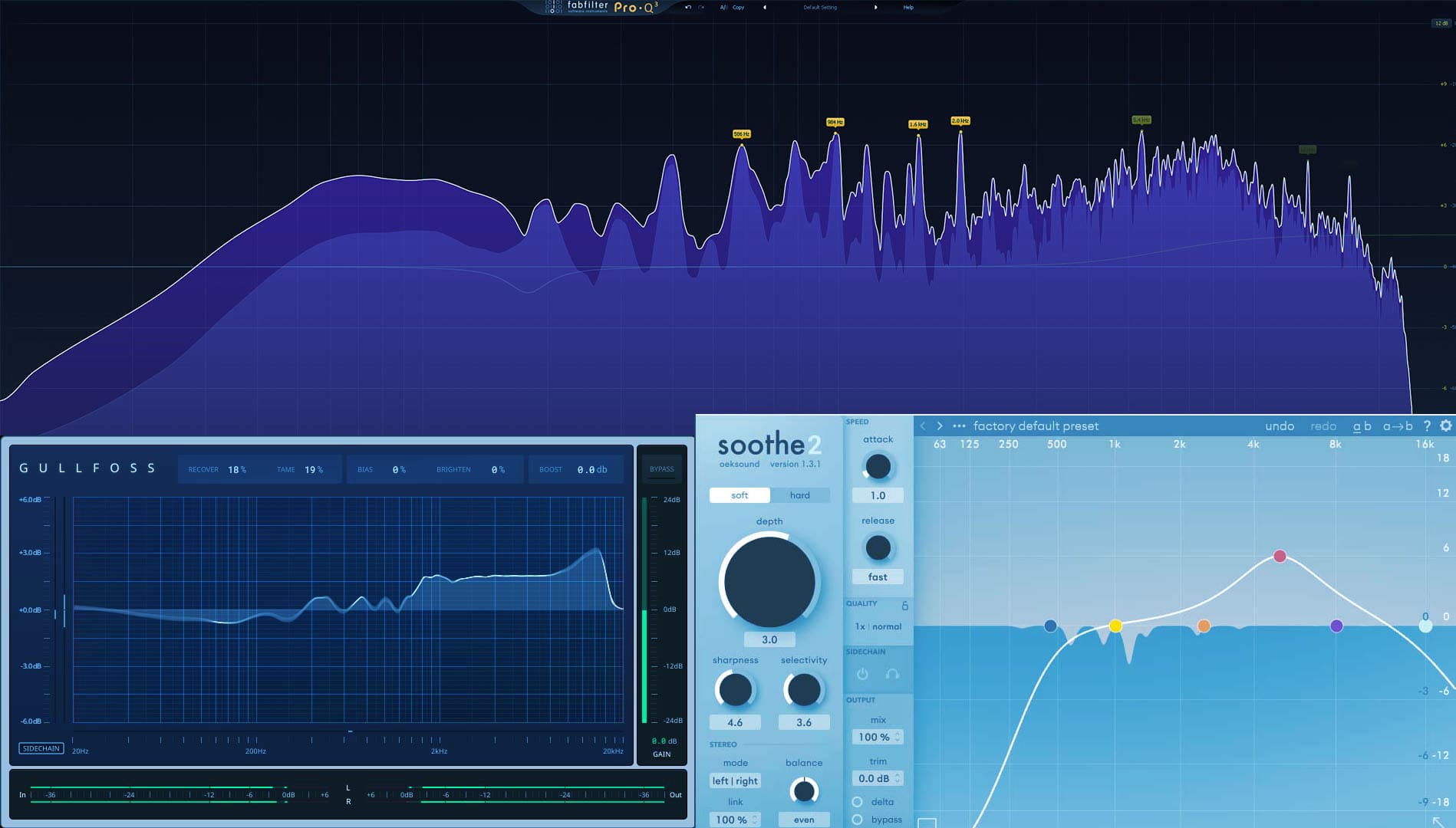Click the quality lock icon
The width and height of the screenshot is (1456, 828).
pyautogui.click(x=904, y=606)
